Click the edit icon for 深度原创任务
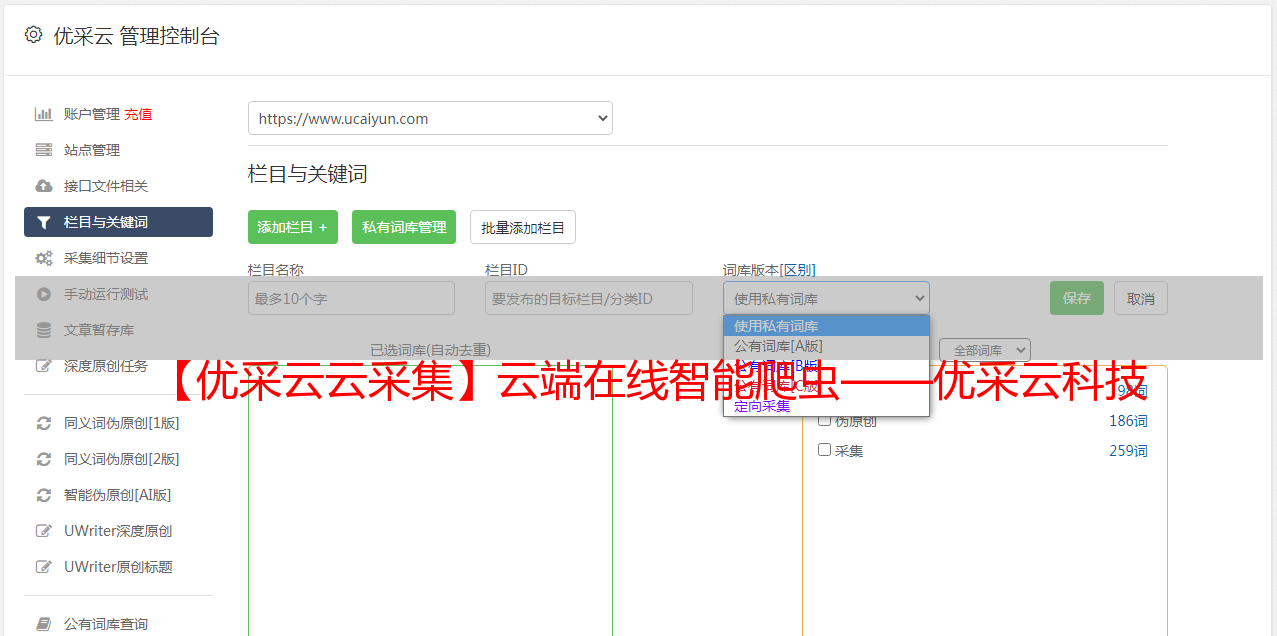This screenshot has height=636, width=1277. [44, 366]
